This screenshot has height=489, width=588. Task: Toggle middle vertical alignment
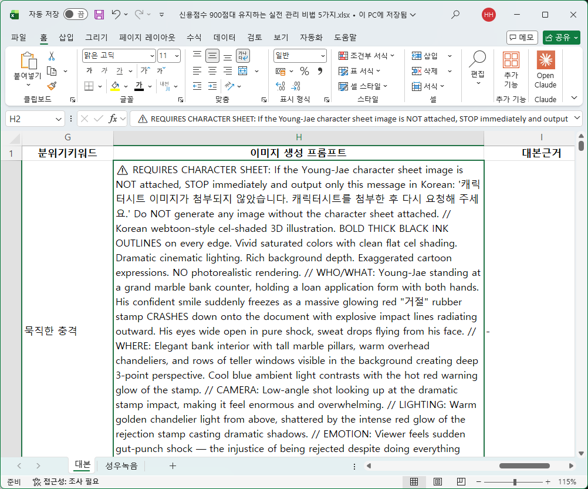[212, 56]
